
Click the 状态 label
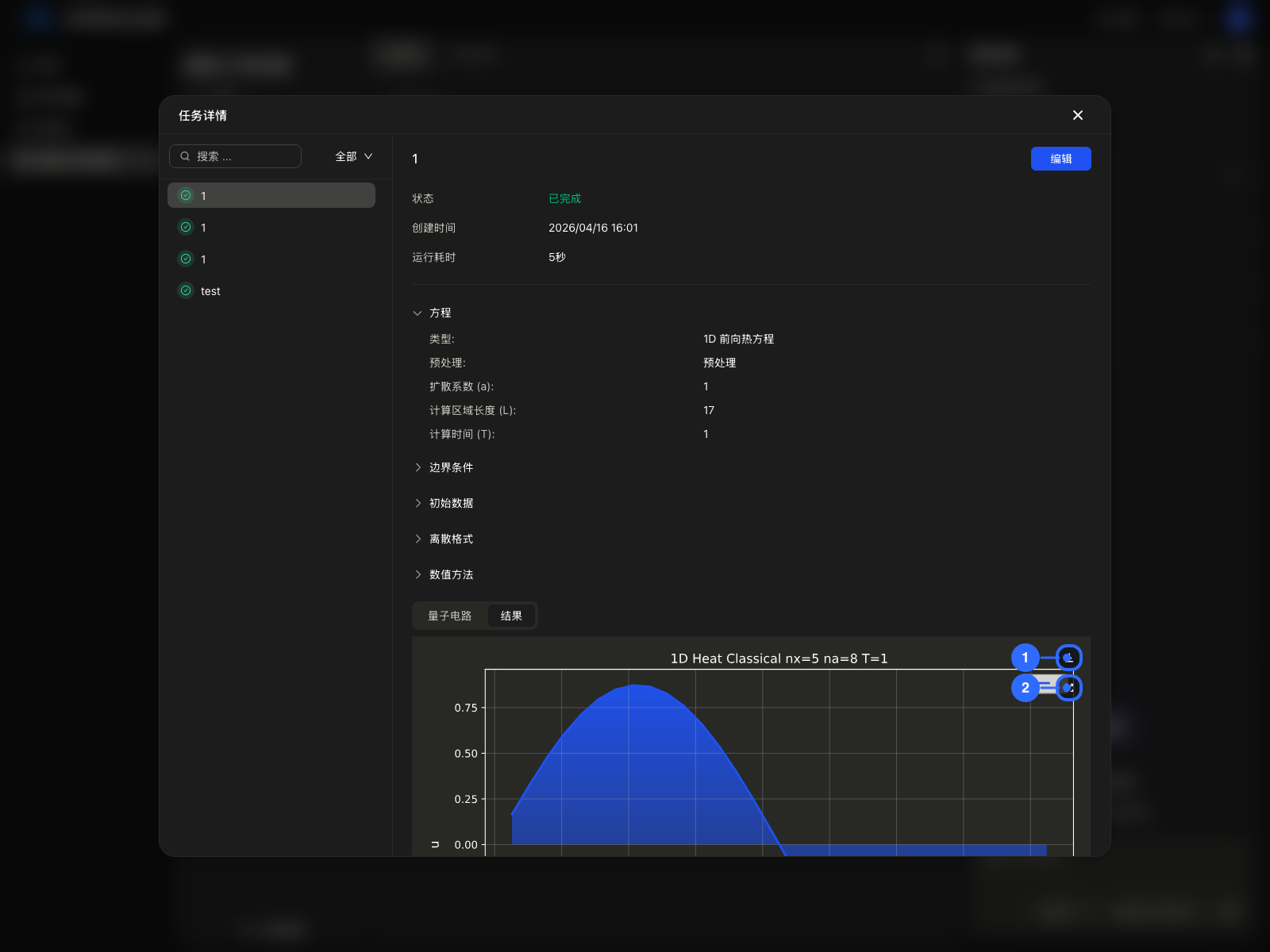point(423,198)
